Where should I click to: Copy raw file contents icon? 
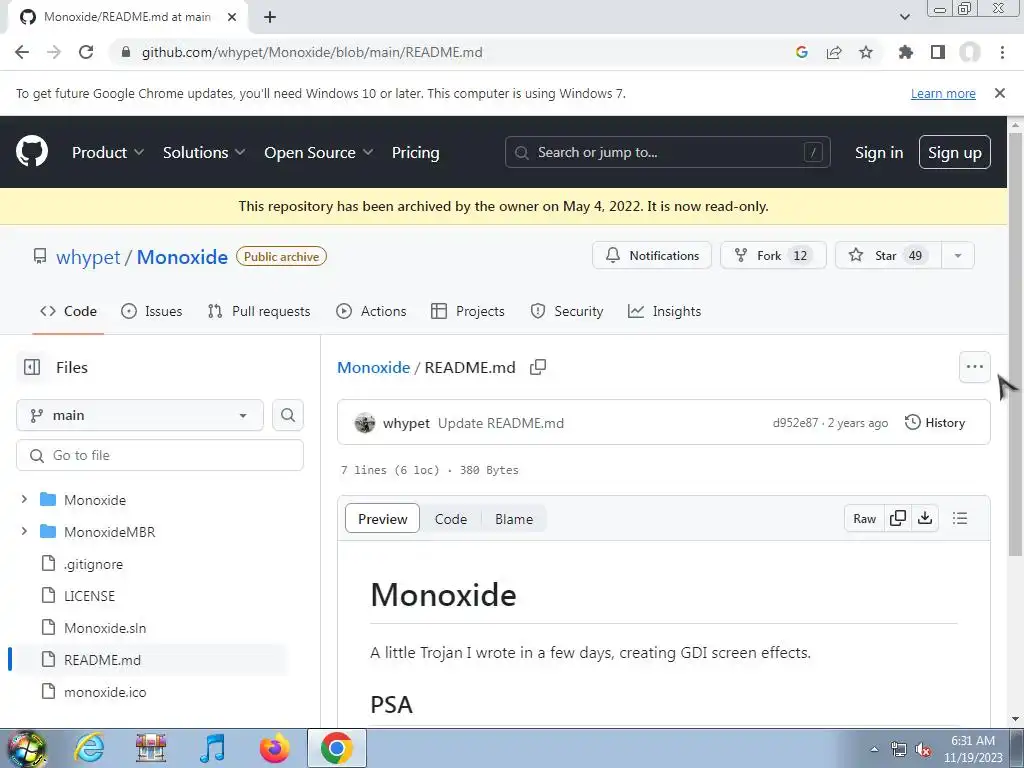[x=898, y=519]
